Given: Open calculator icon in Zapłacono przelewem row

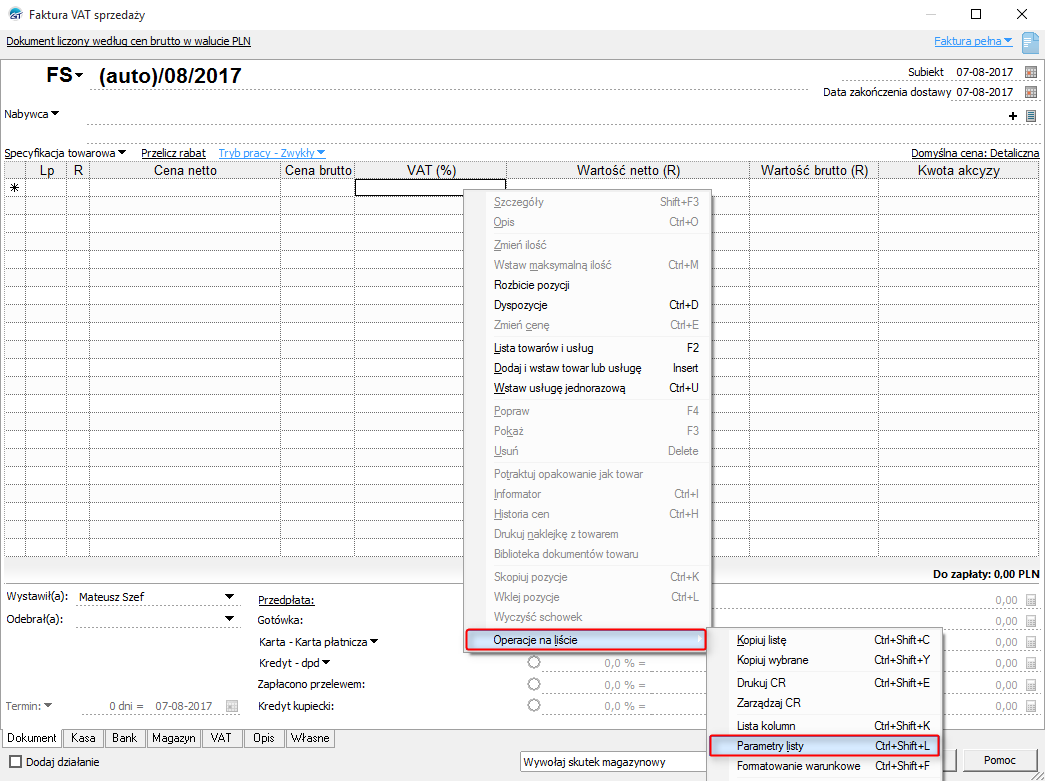Looking at the screenshot, I should (1031, 685).
